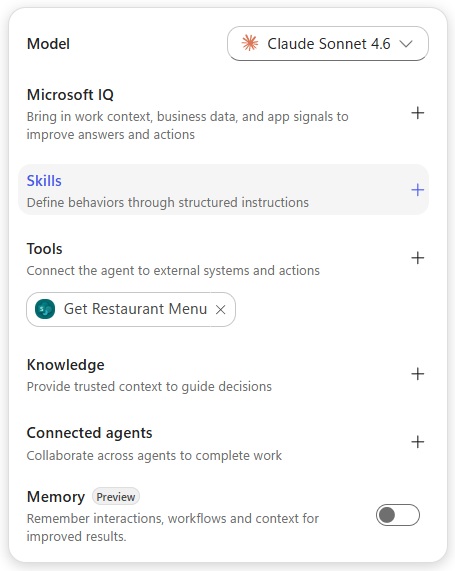Remove the Get Restaurant Menu tool
The image size is (455, 571).
click(x=220, y=310)
